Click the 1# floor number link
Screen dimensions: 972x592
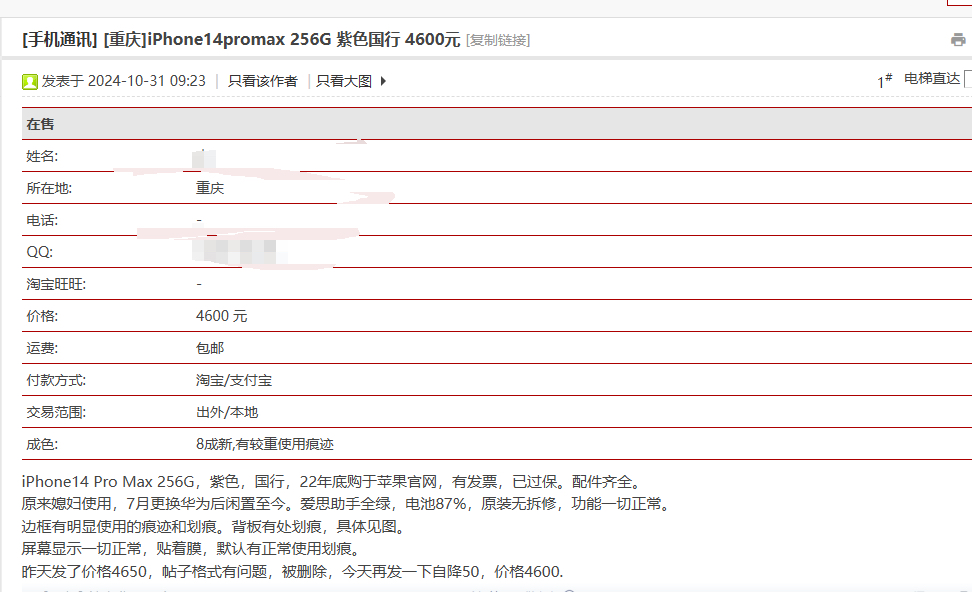pos(884,81)
